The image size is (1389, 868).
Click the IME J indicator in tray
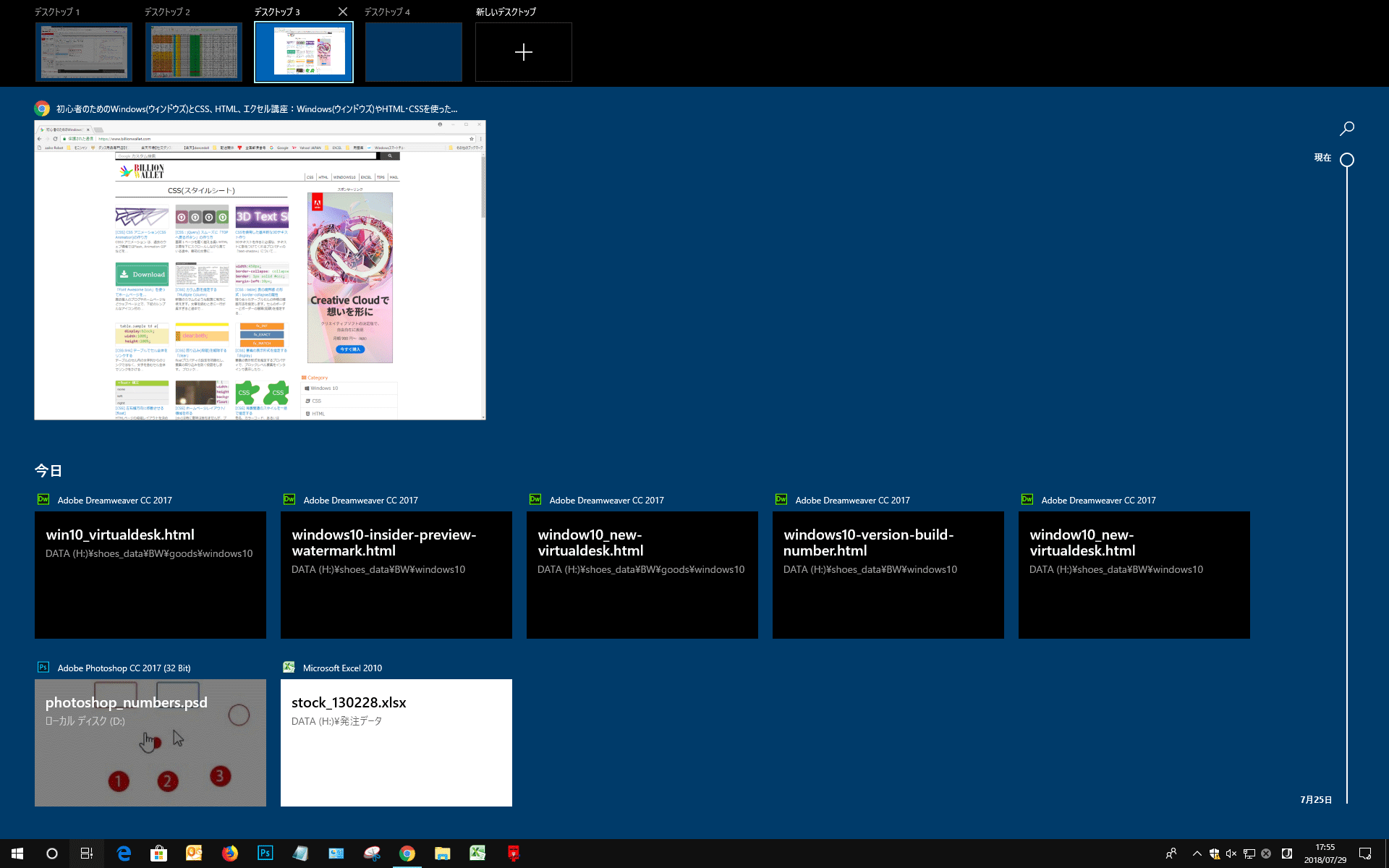[1287, 854]
